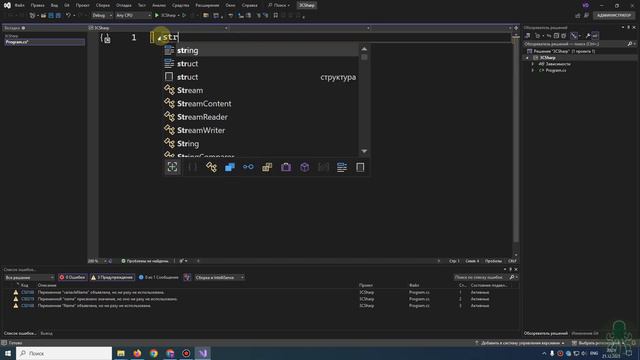Select 'string' keyword suggestion
This screenshot has height=360, width=640.
click(261, 50)
